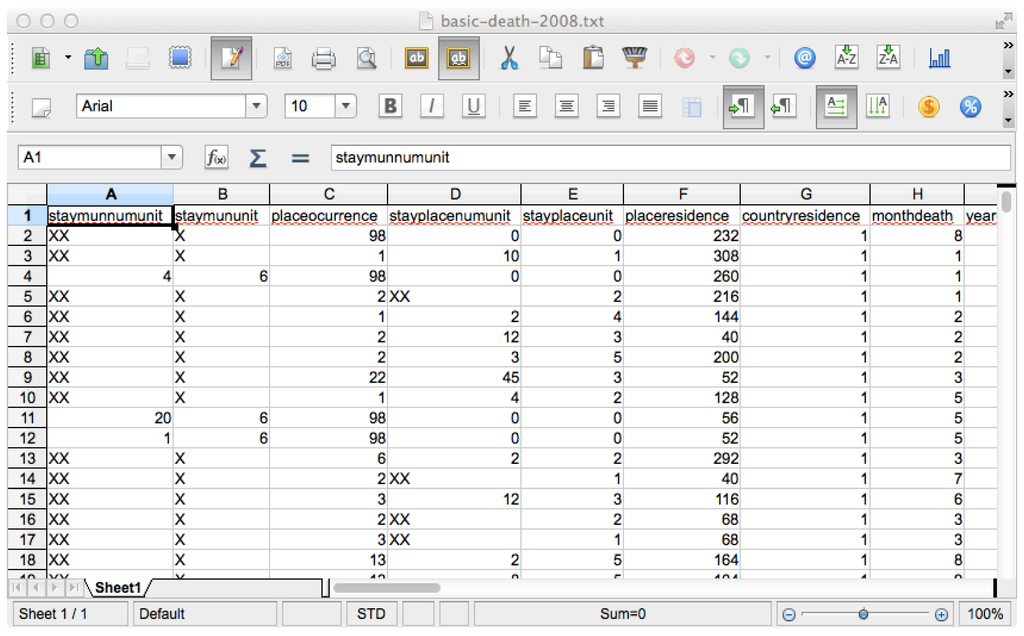This screenshot has height=636, width=1024.
Task: Toggle Underline formatting
Action: pyautogui.click(x=473, y=106)
